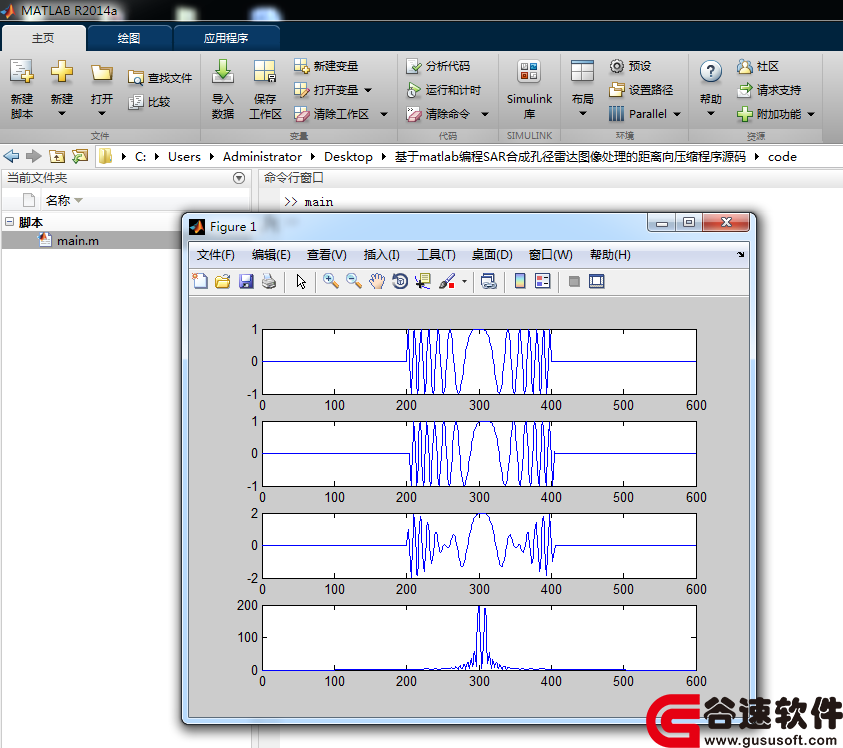
Task: Switch to the Apps (应用程序) tab
Action: tap(226, 38)
